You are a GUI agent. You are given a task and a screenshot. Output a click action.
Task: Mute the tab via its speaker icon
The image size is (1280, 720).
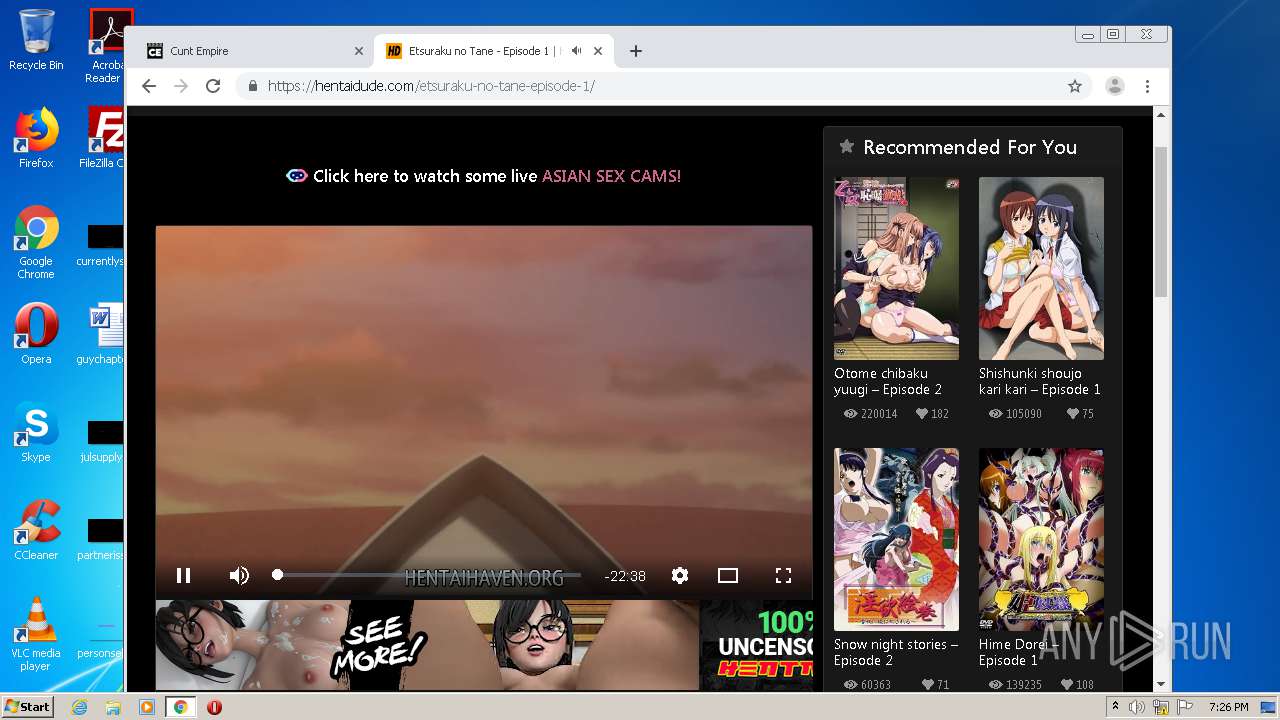(576, 51)
